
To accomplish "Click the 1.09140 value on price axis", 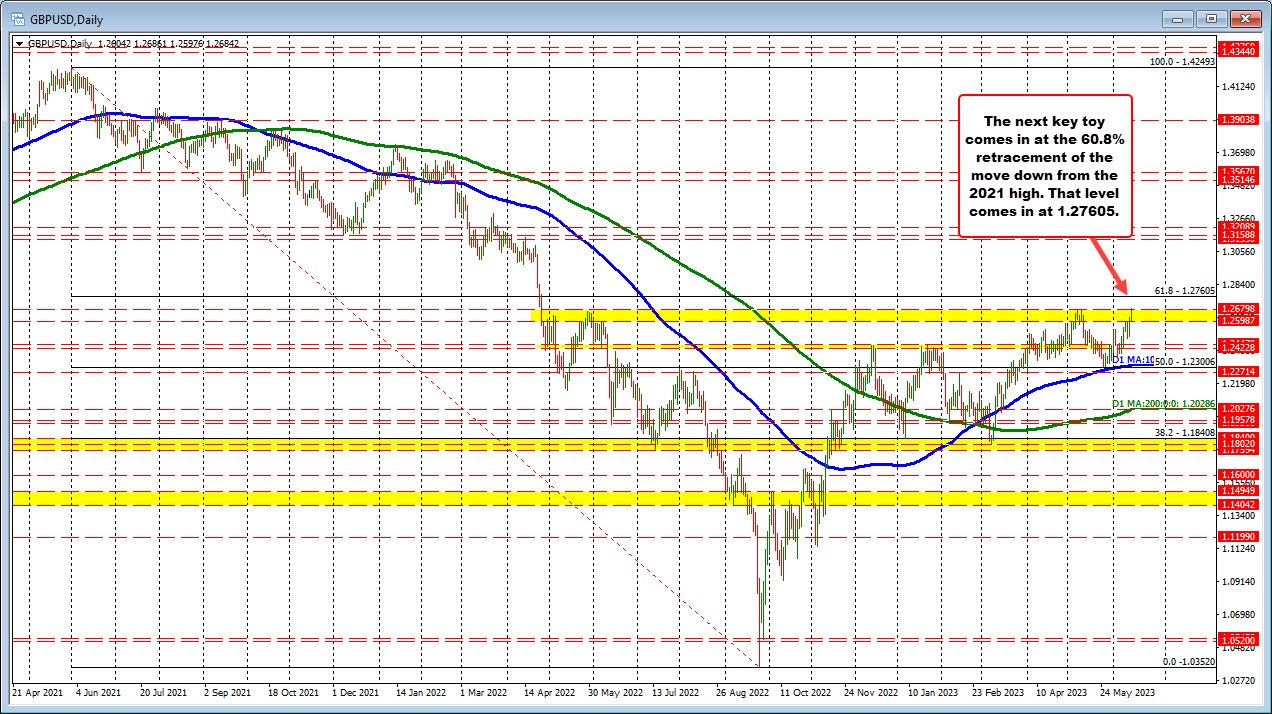I will coord(1237,581).
